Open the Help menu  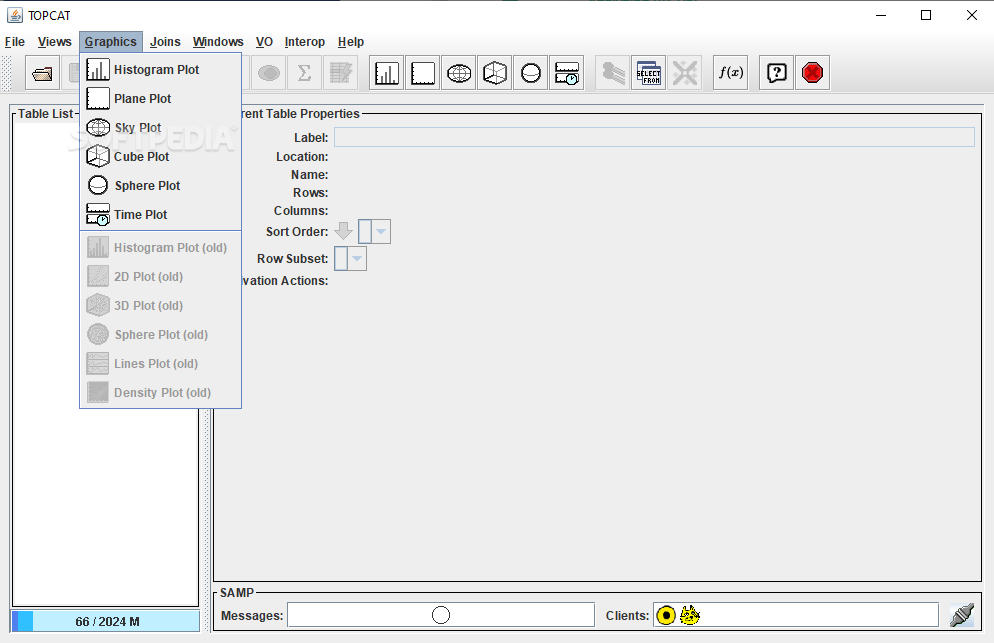tap(351, 42)
